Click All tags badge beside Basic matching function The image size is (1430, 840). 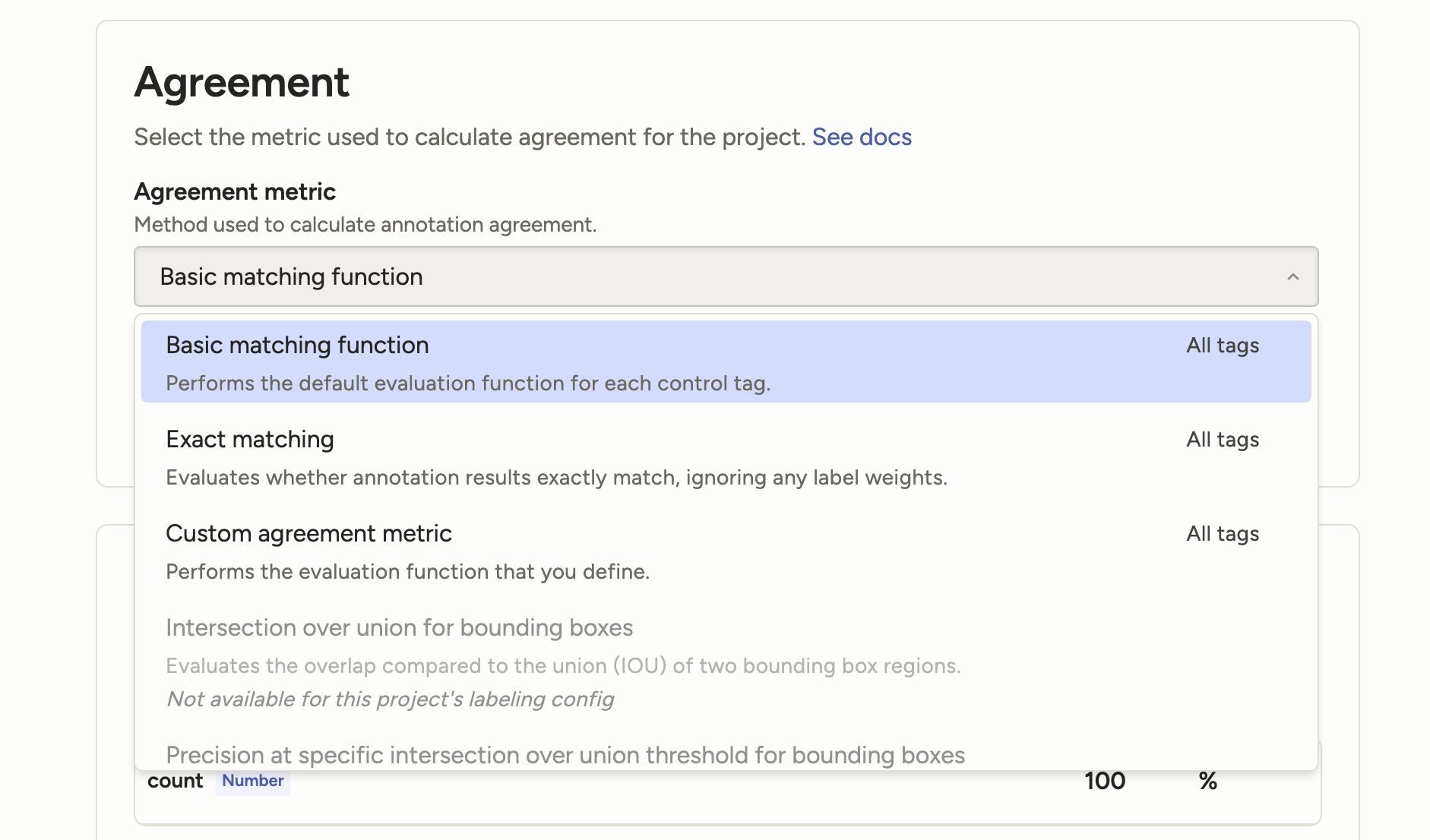(1223, 346)
